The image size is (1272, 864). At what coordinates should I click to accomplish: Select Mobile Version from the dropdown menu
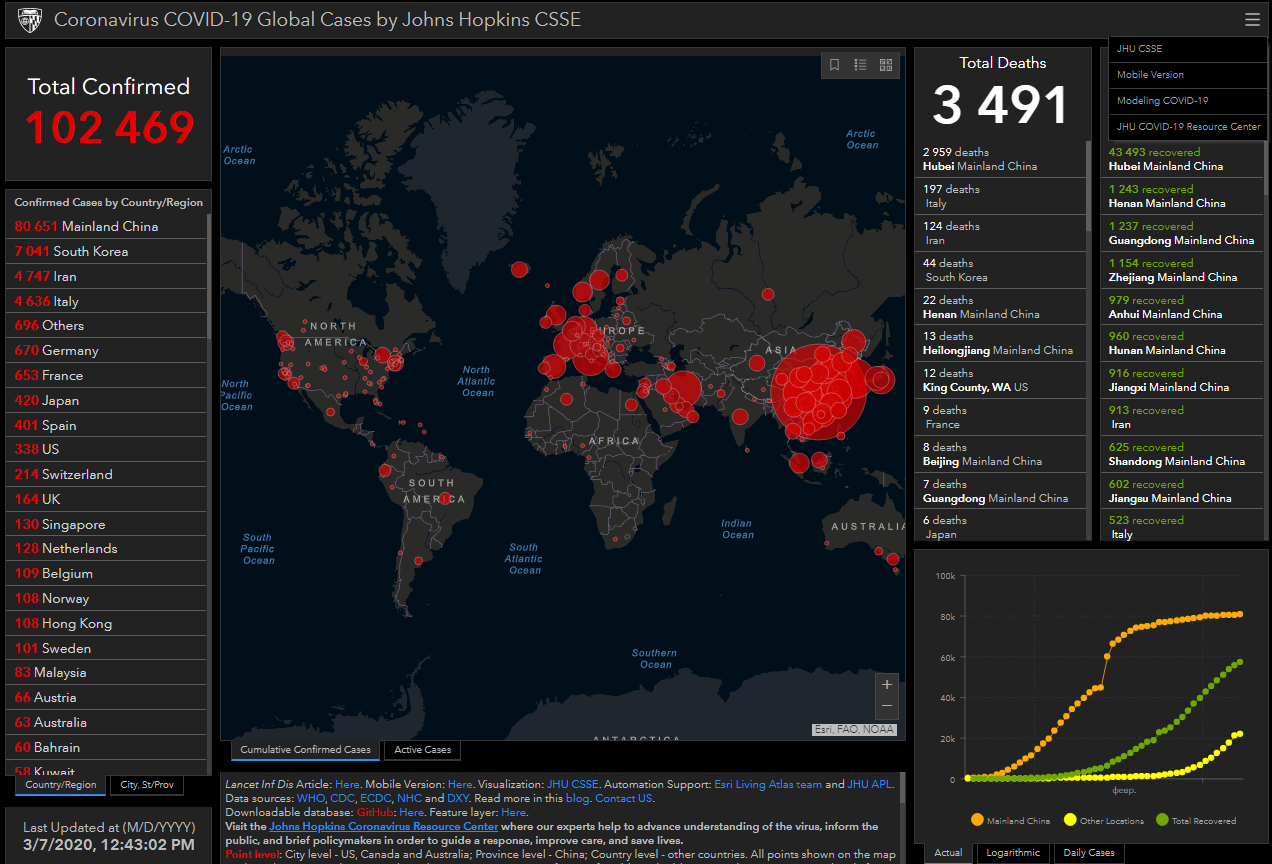[1150, 75]
